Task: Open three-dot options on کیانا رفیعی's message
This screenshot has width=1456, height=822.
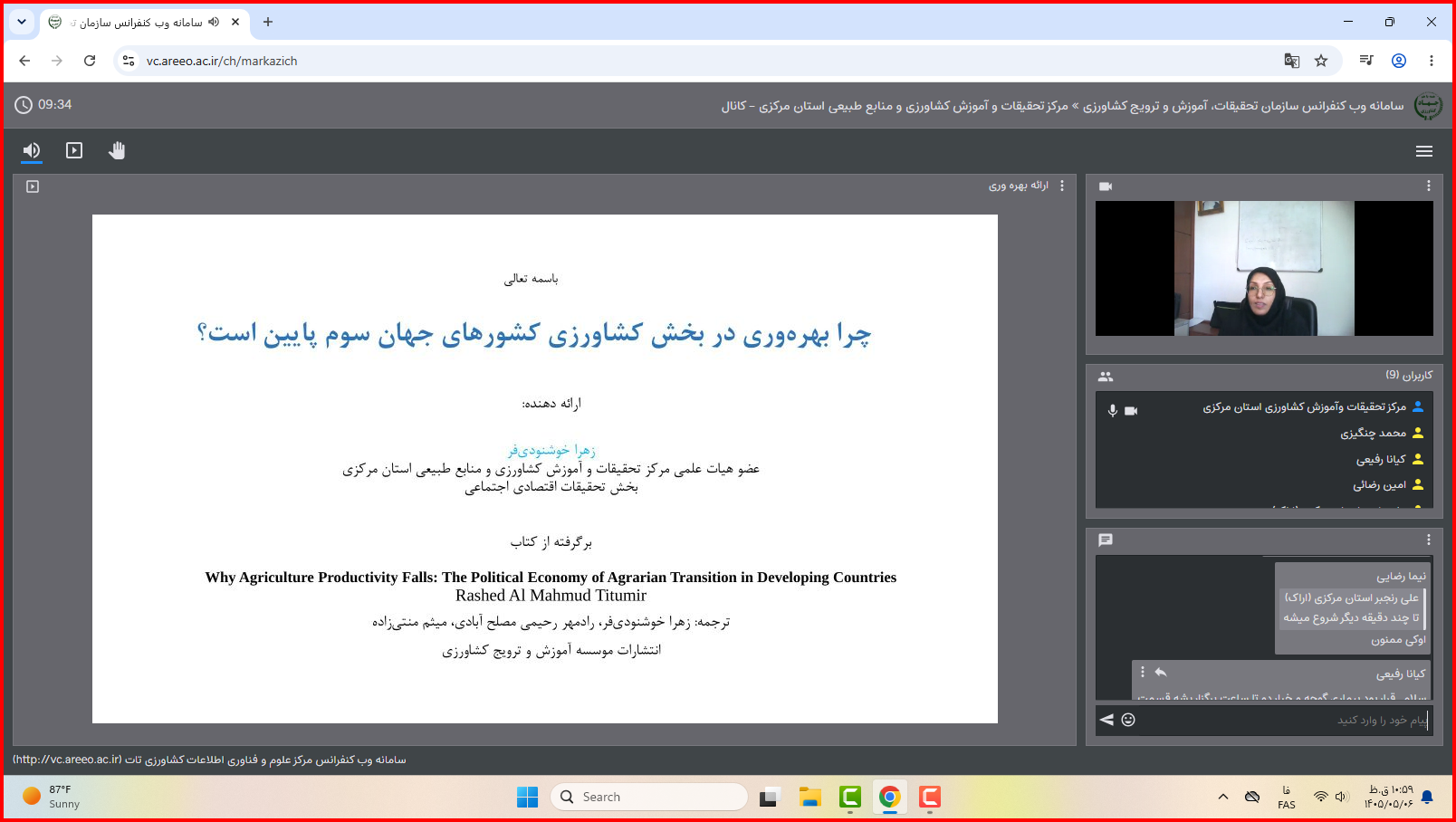Action: (x=1143, y=673)
